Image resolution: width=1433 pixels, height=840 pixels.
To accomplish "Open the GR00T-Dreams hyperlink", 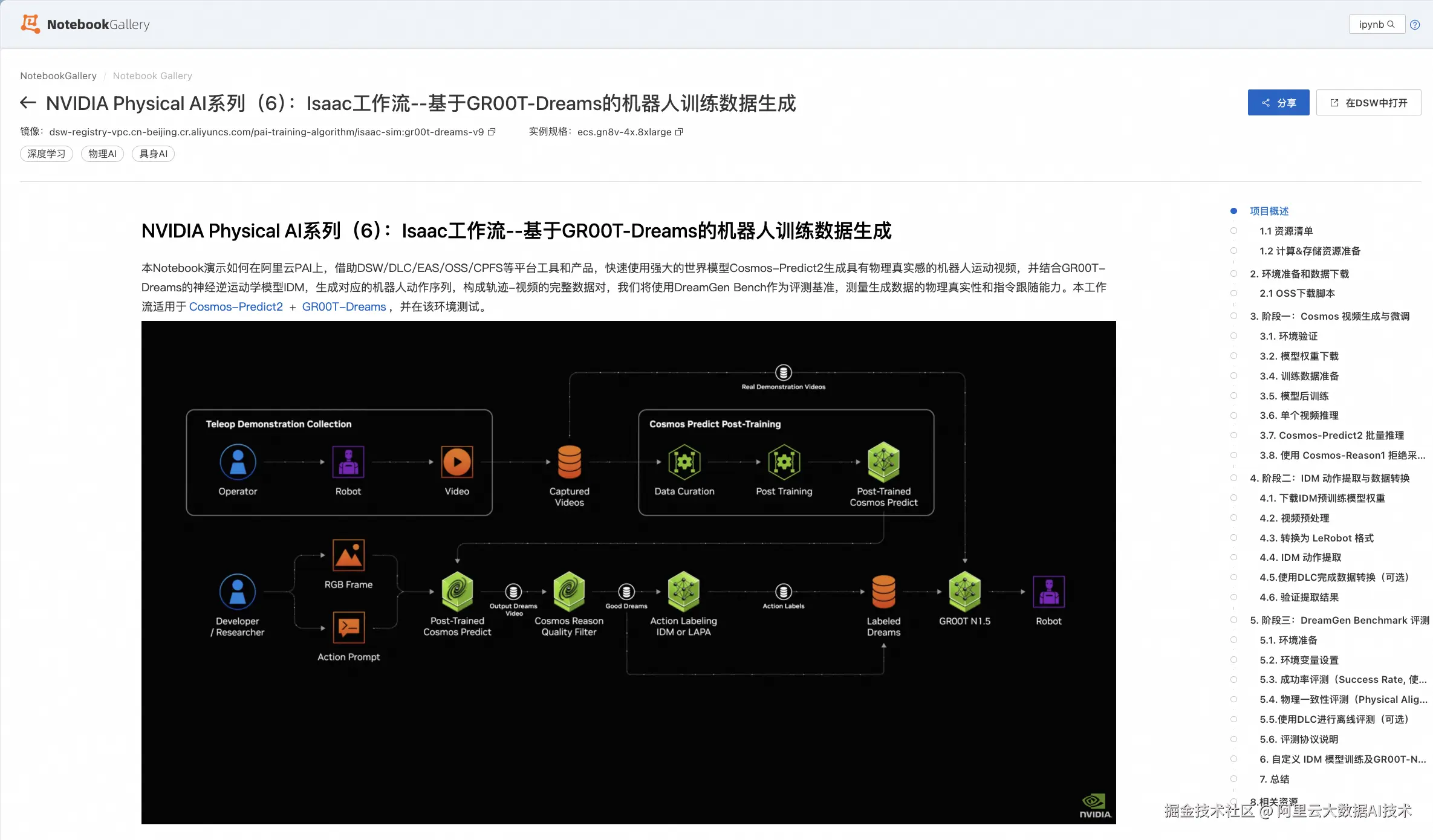I will click(343, 306).
